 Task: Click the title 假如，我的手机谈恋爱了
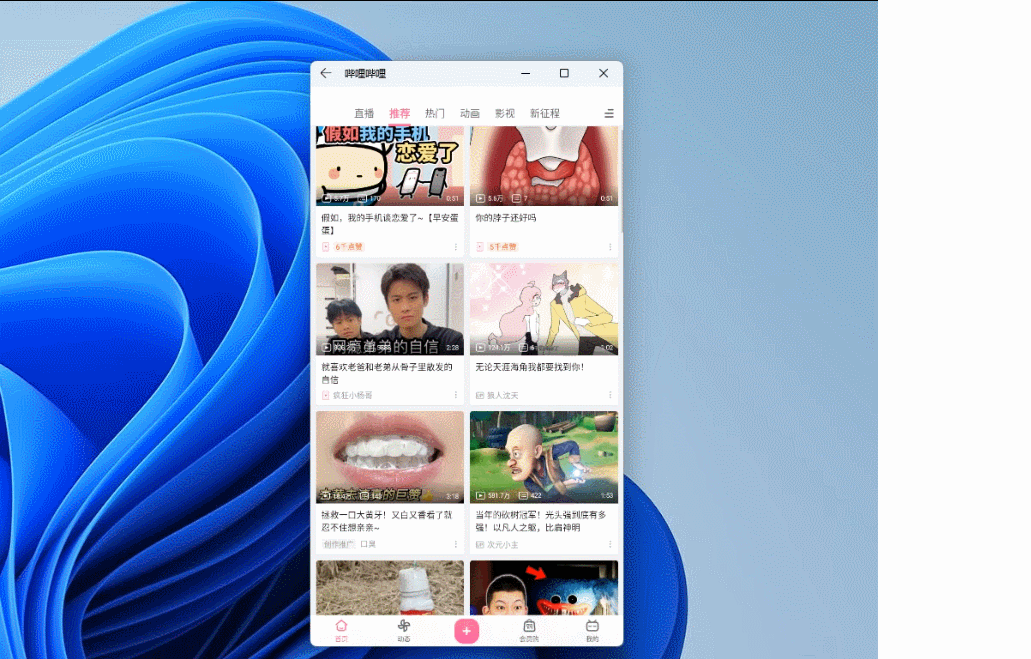389,224
